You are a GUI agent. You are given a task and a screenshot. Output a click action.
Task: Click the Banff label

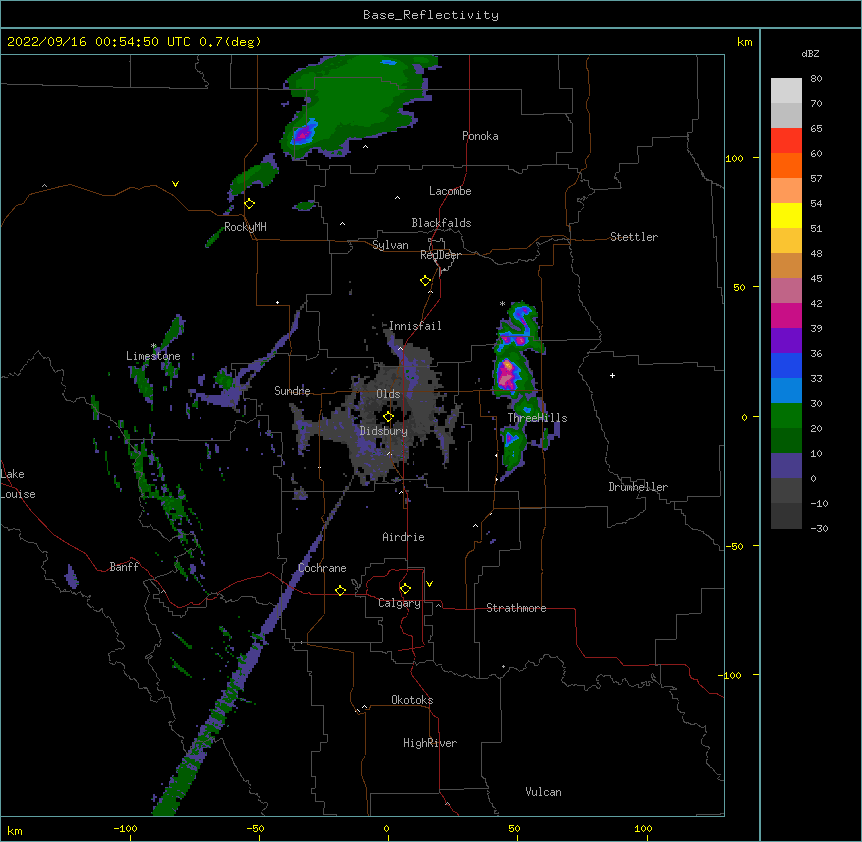tap(124, 567)
